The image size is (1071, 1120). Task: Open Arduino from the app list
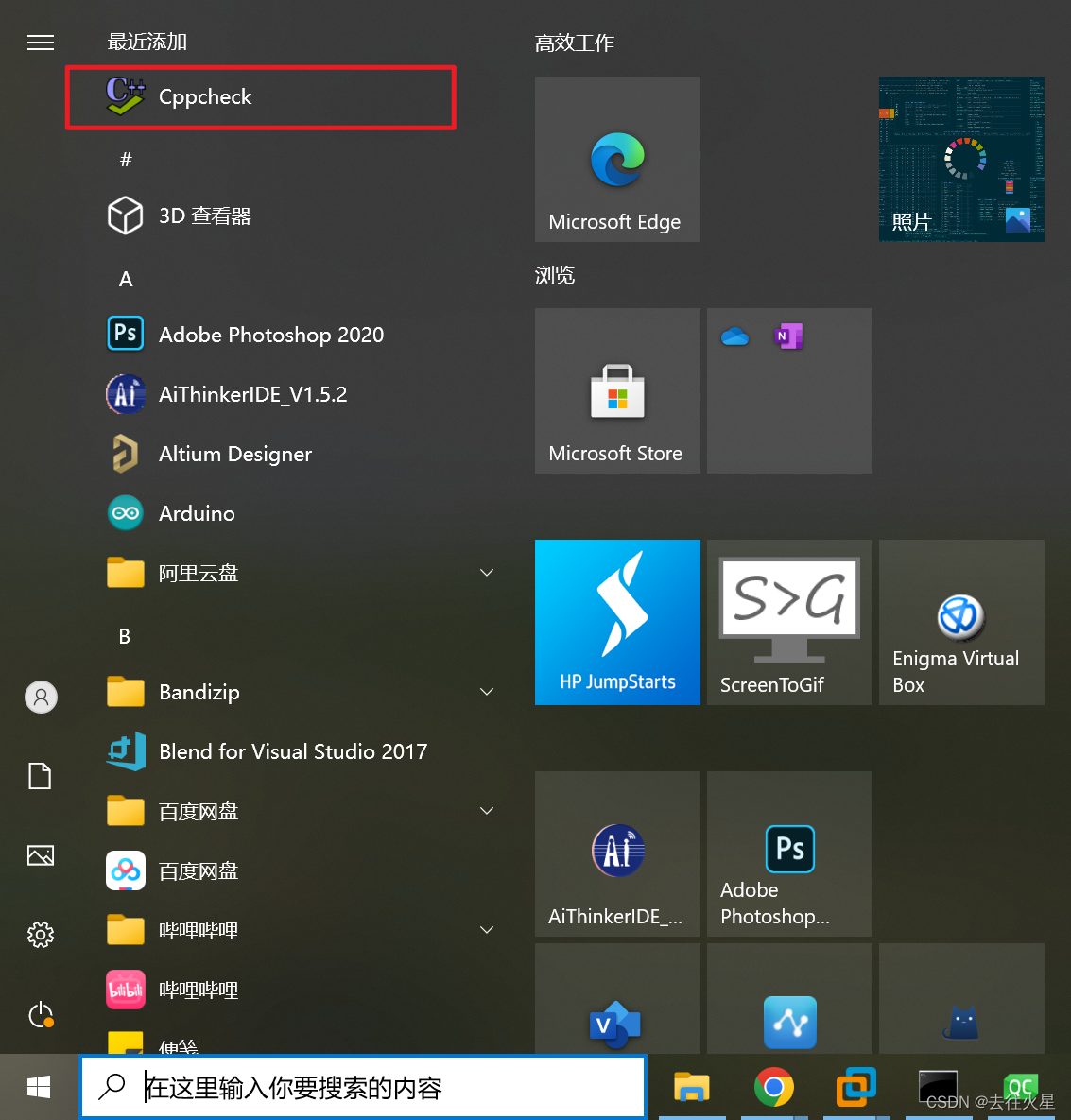196,513
